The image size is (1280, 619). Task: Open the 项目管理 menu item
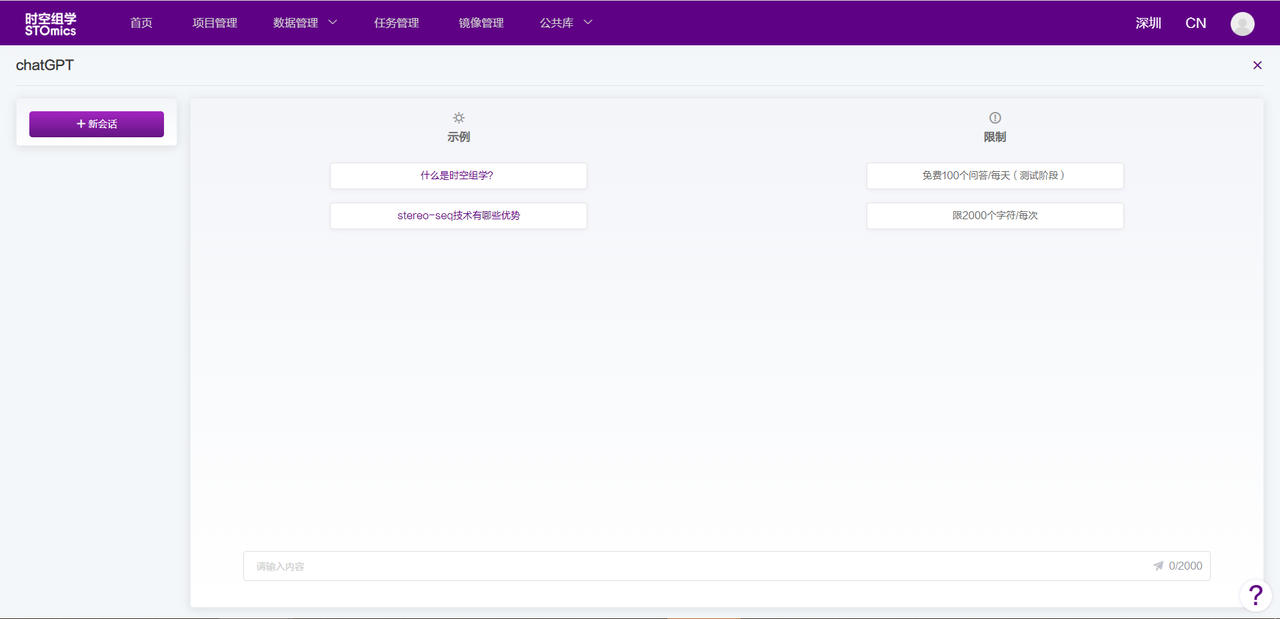[x=215, y=23]
